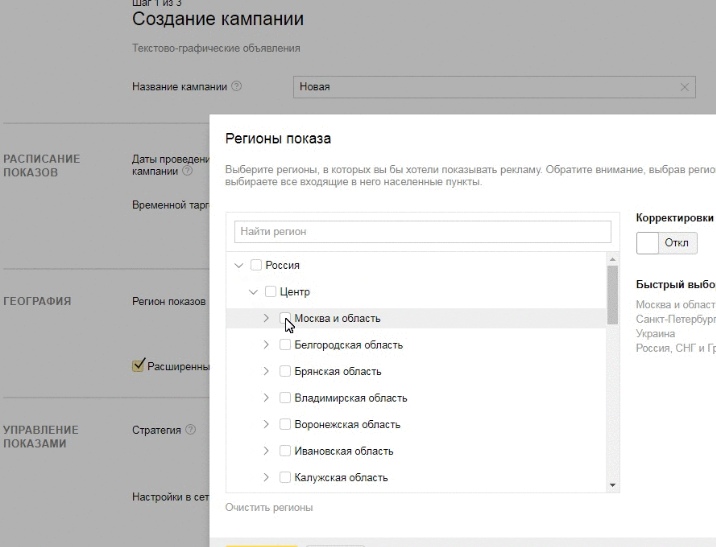Click help icon next to Название кампании
The height and width of the screenshot is (547, 716).
coord(237,87)
